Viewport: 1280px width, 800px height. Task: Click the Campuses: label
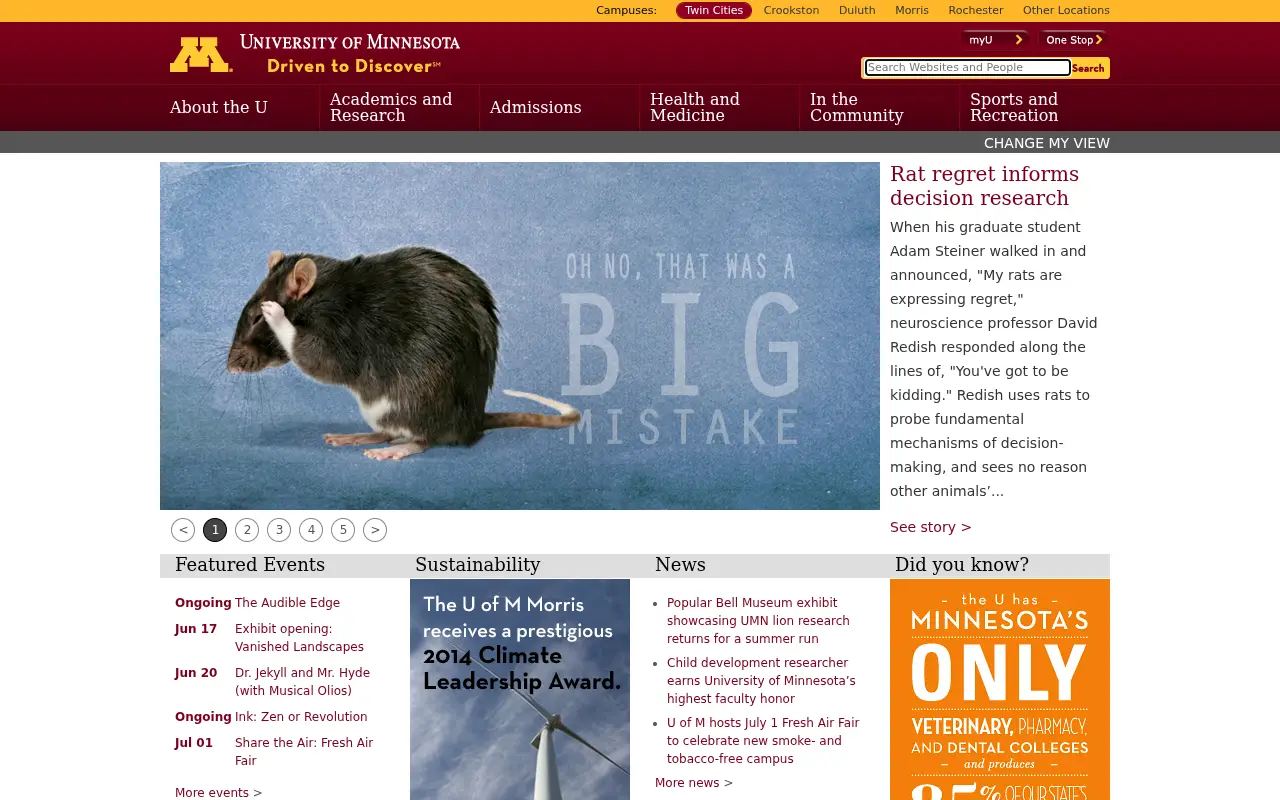coord(626,10)
